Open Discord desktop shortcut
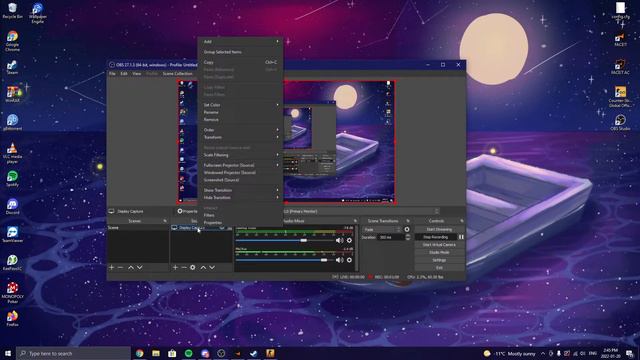Viewport: 640px width, 360px height. tap(12, 206)
